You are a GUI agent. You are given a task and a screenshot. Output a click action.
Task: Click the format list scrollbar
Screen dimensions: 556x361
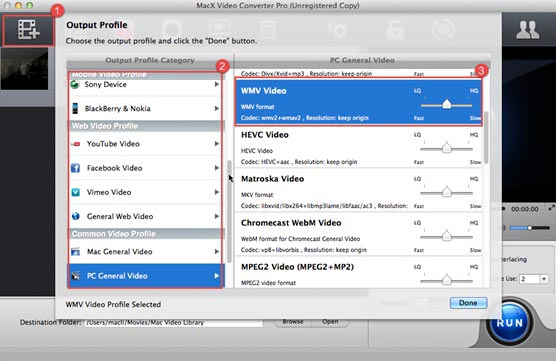coord(486,138)
